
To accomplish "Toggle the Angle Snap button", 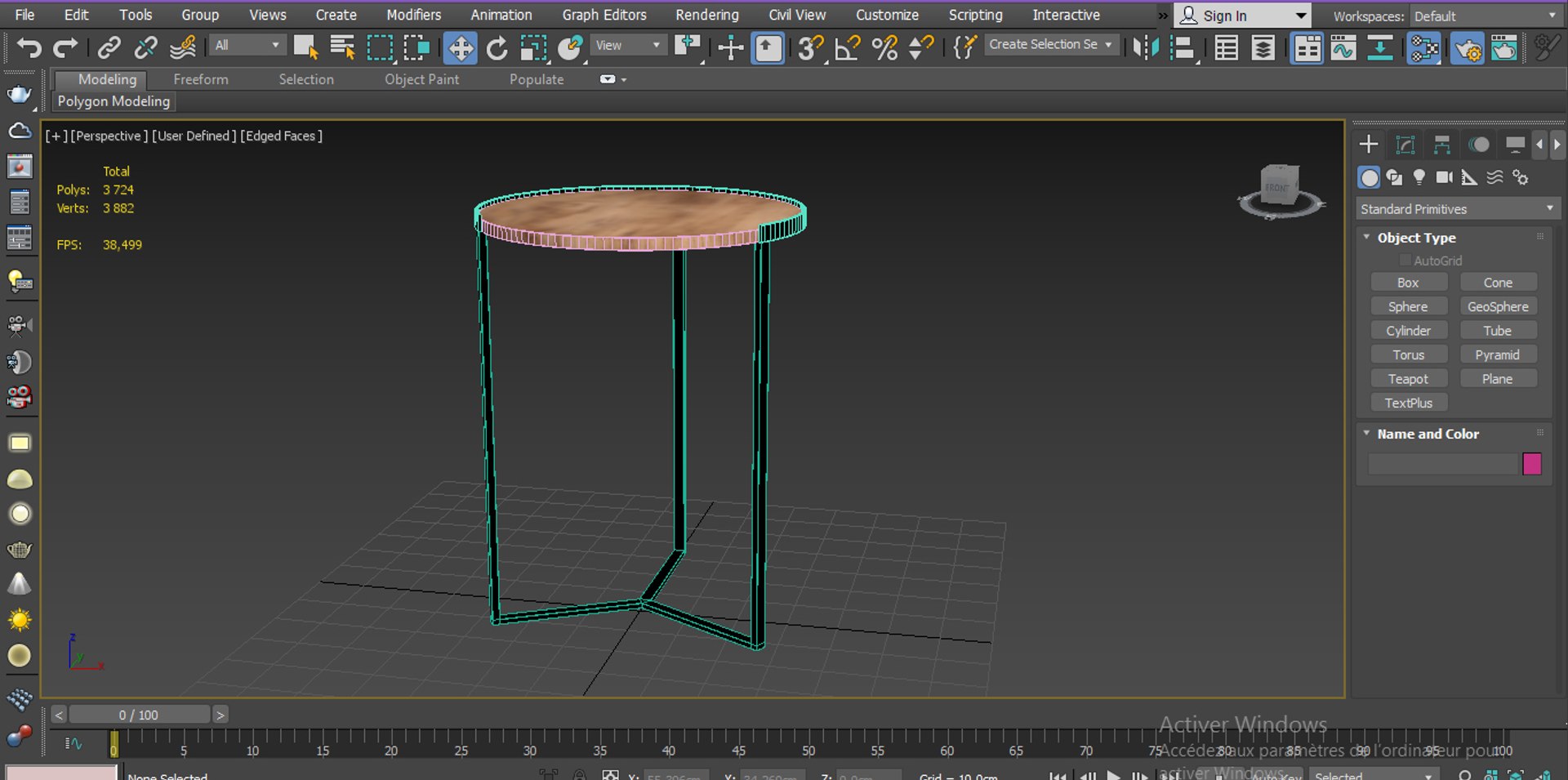I will click(847, 48).
